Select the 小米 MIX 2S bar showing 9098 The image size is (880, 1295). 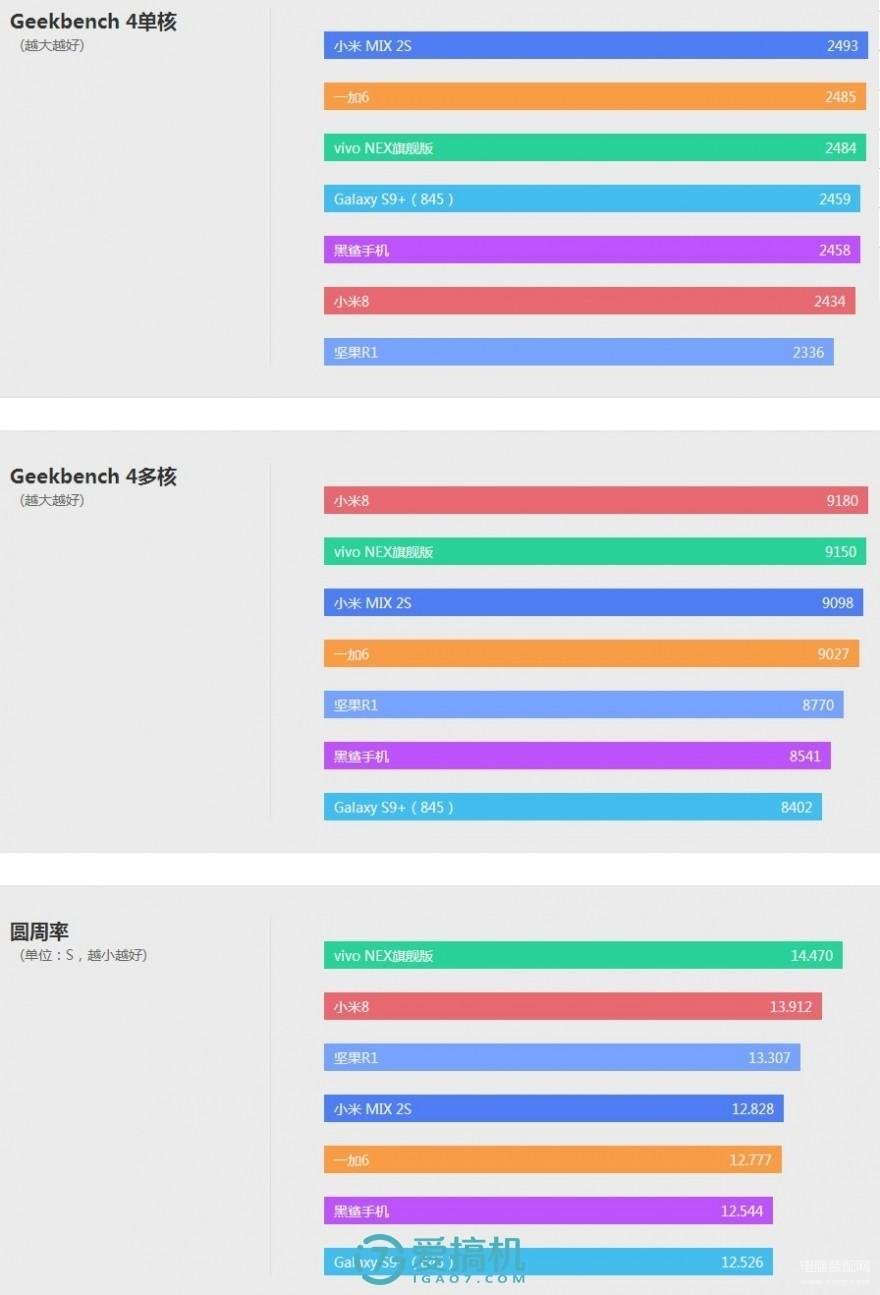pos(593,602)
